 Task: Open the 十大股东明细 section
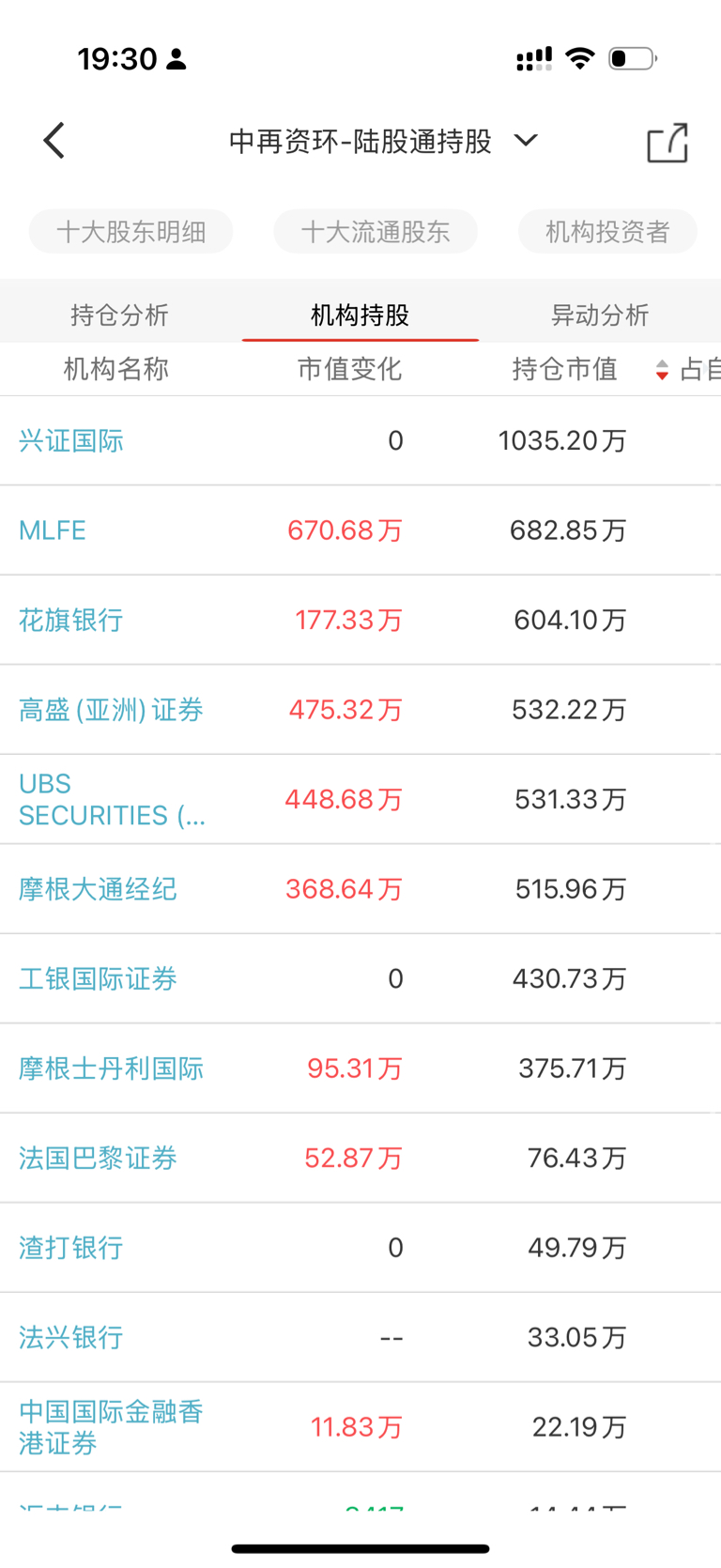(x=130, y=232)
